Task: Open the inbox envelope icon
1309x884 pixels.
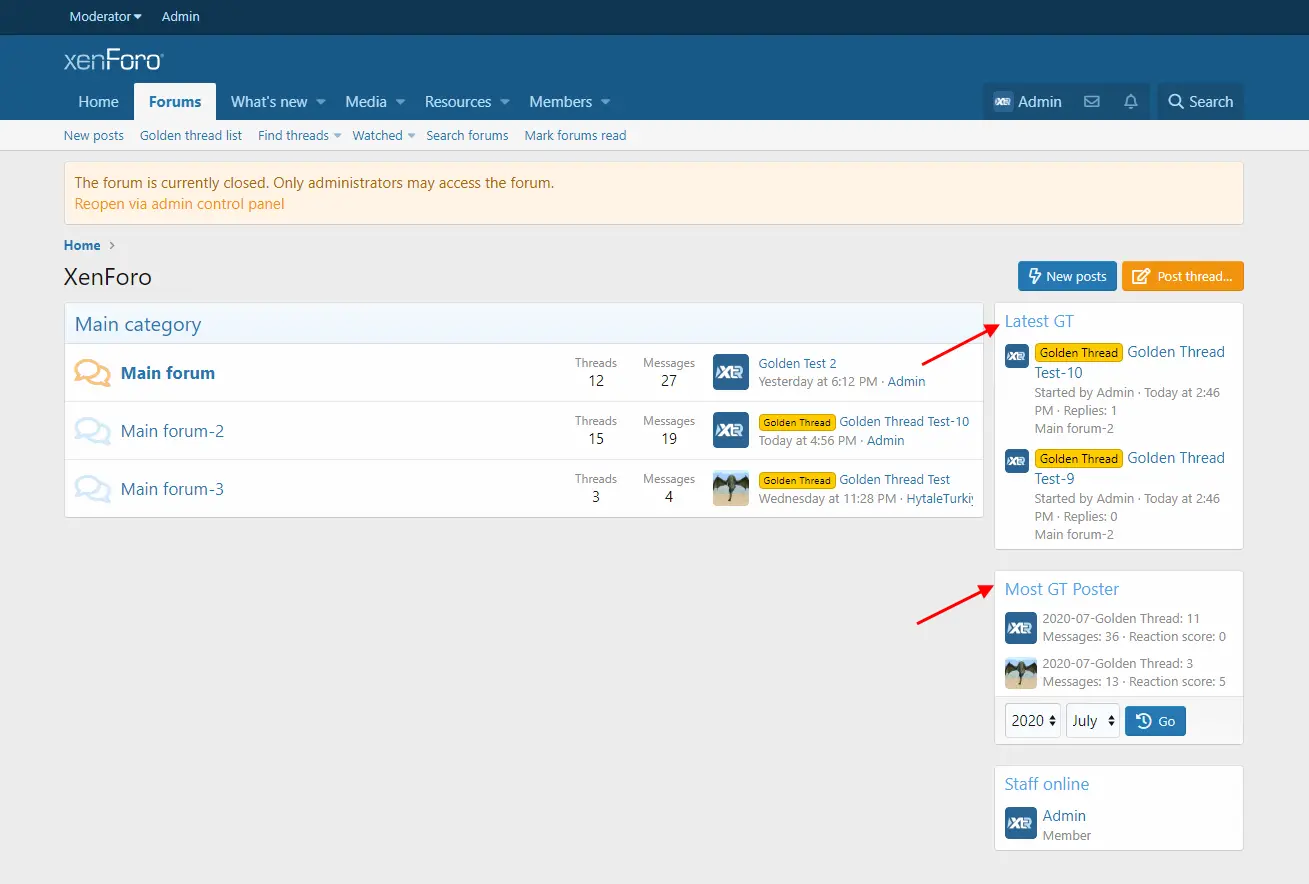Action: pos(1092,102)
